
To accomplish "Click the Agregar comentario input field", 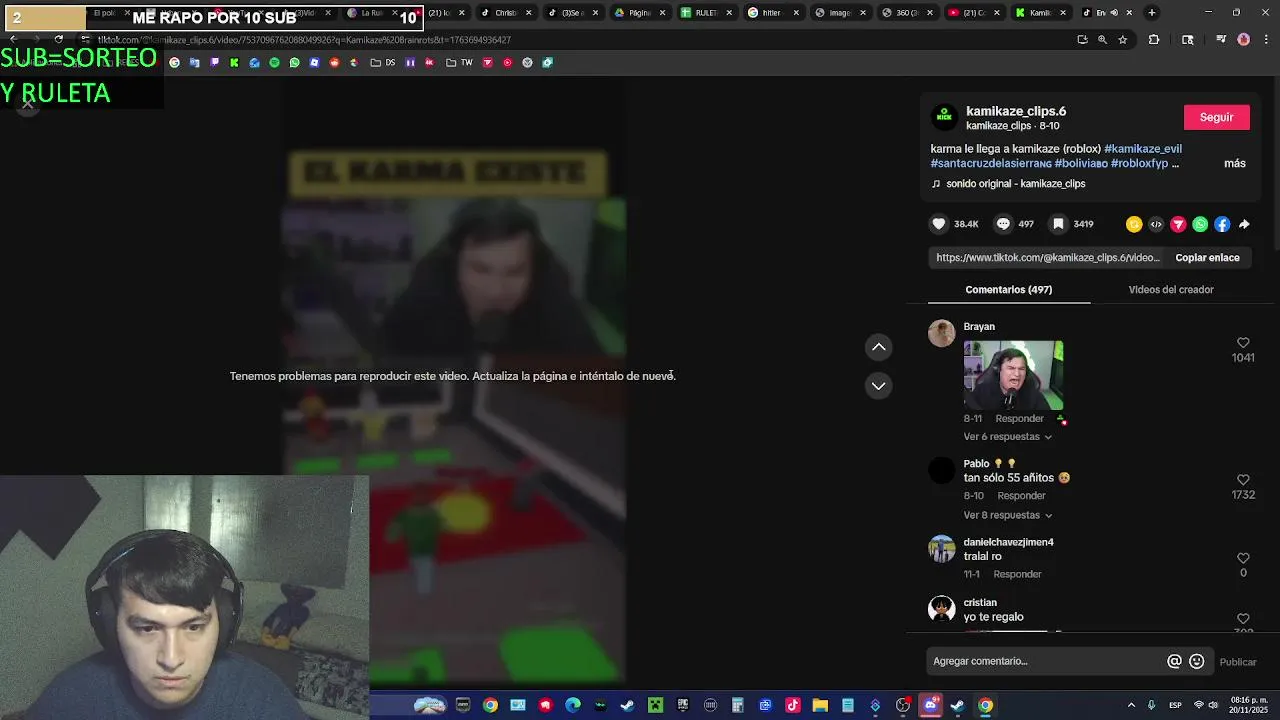I will (x=1045, y=661).
